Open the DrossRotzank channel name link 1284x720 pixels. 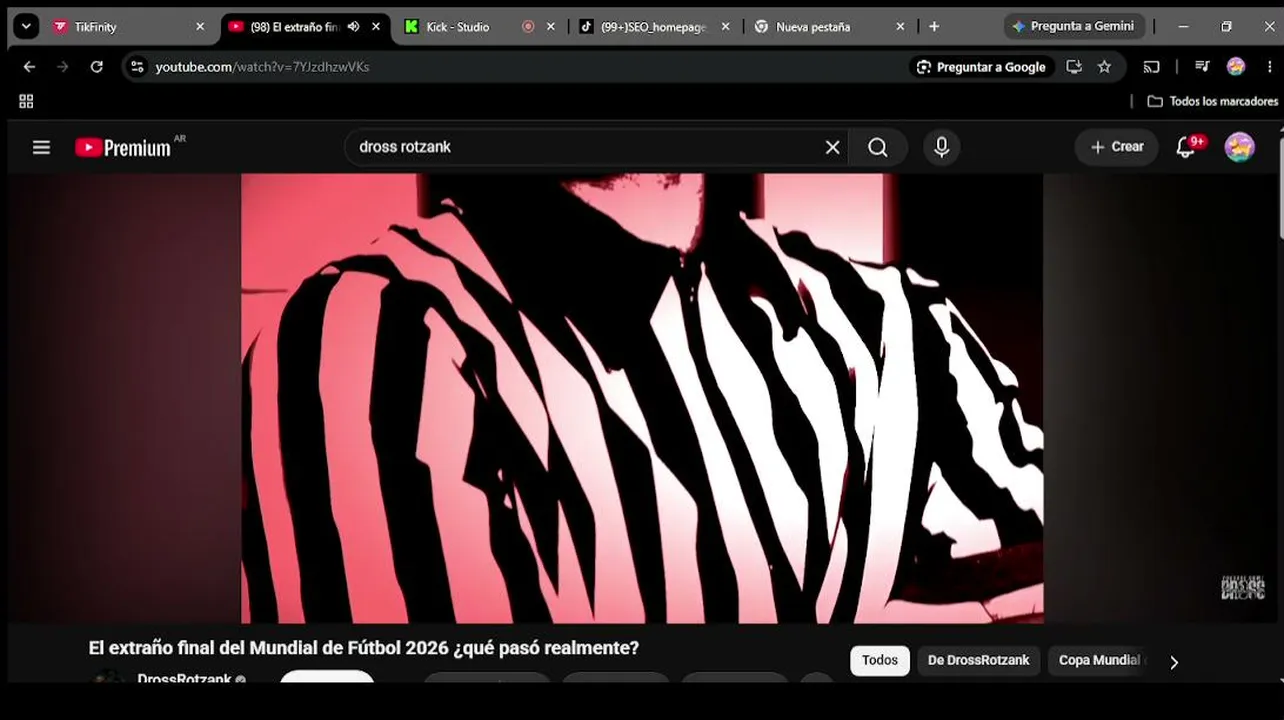[184, 679]
